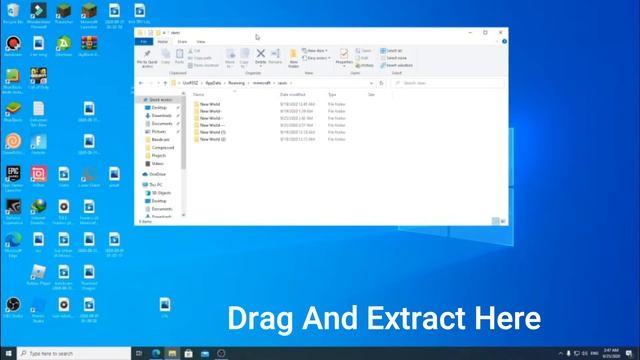Open Microsoft Store from the taskbar
The image size is (640, 360).
coord(188,353)
